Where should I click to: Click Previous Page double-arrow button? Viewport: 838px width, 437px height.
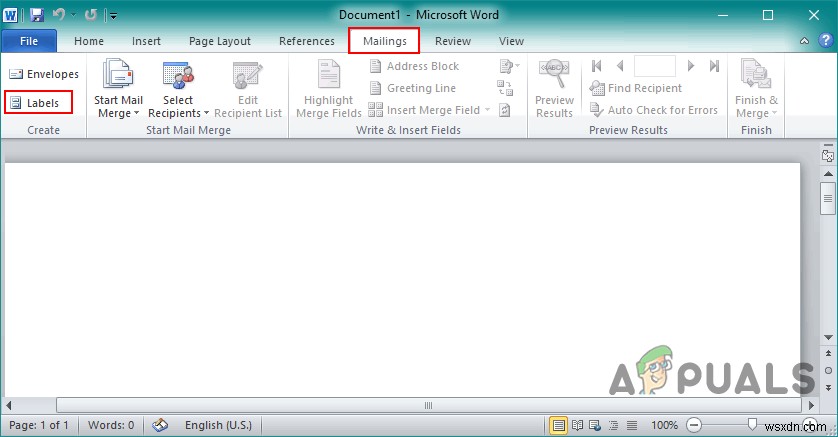click(x=828, y=354)
